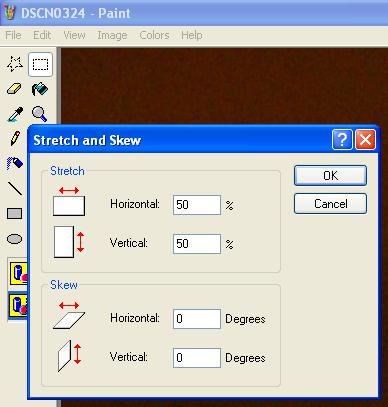Viewport: 388px width, 407px height.
Task: Open the Image menu
Action: [x=112, y=35]
